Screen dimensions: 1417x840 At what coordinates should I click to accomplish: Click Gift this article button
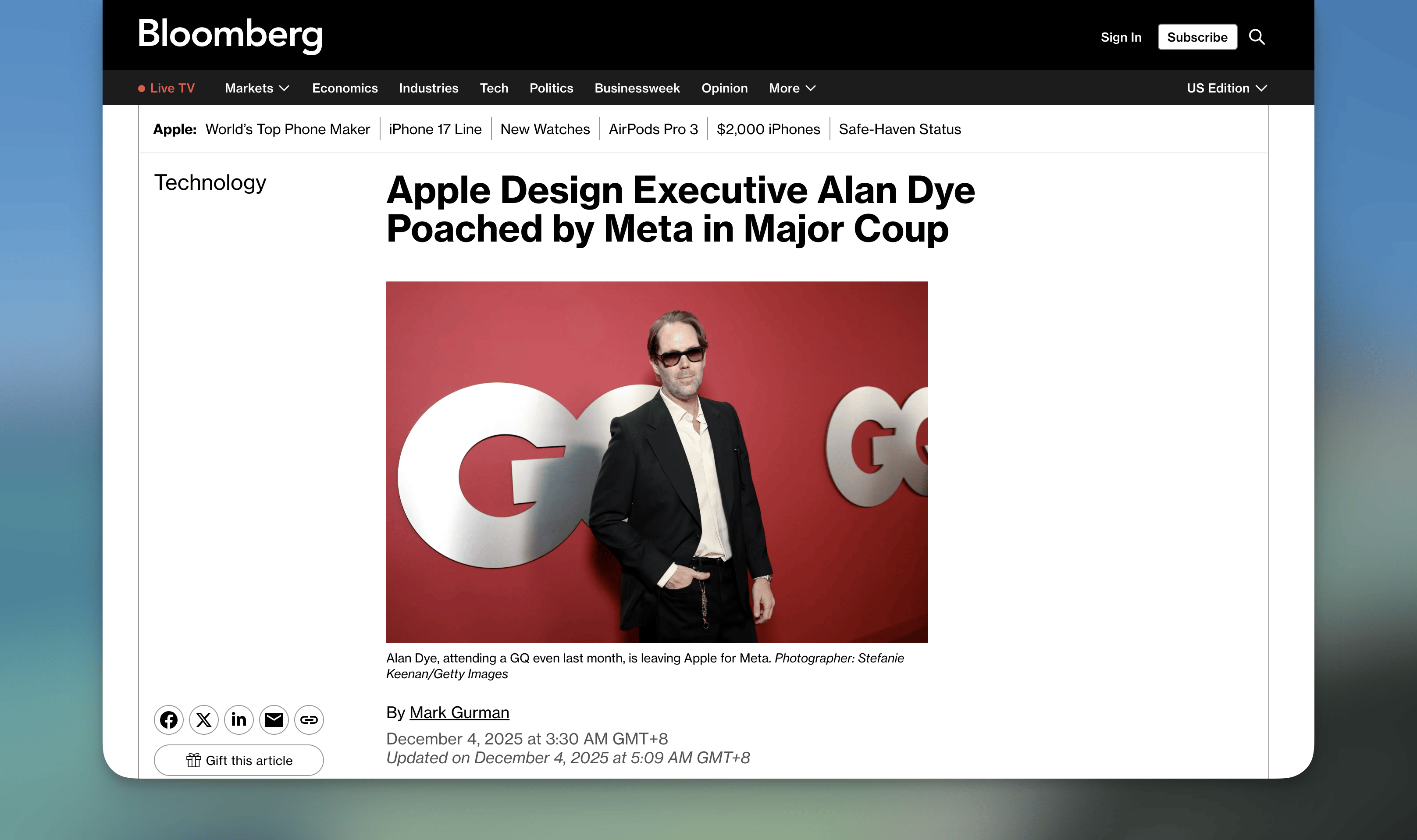coord(239,760)
